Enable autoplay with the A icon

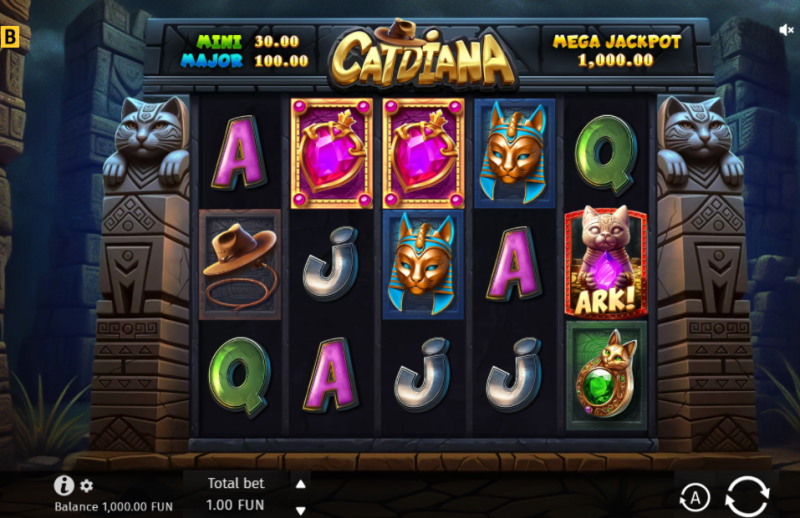click(694, 497)
